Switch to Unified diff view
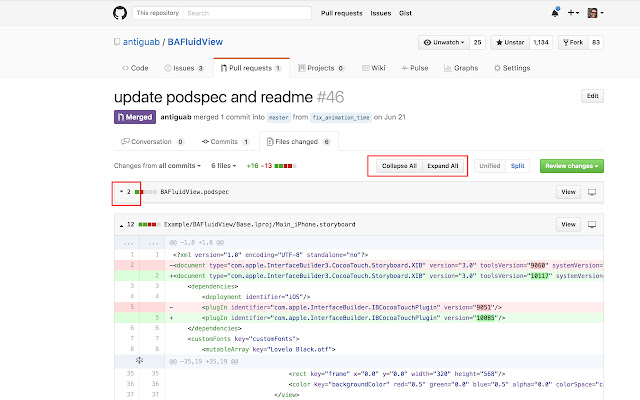The height and width of the screenshot is (400, 640). point(489,166)
